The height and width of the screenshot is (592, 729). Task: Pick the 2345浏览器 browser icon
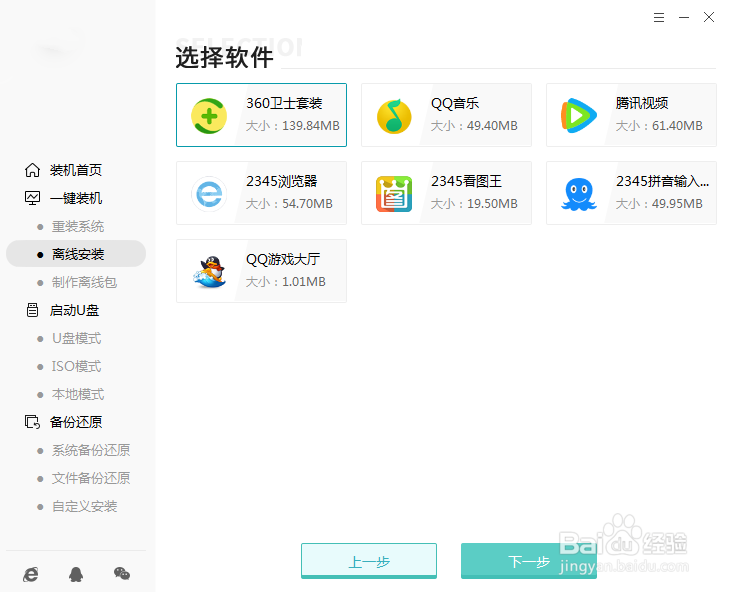[x=209, y=194]
